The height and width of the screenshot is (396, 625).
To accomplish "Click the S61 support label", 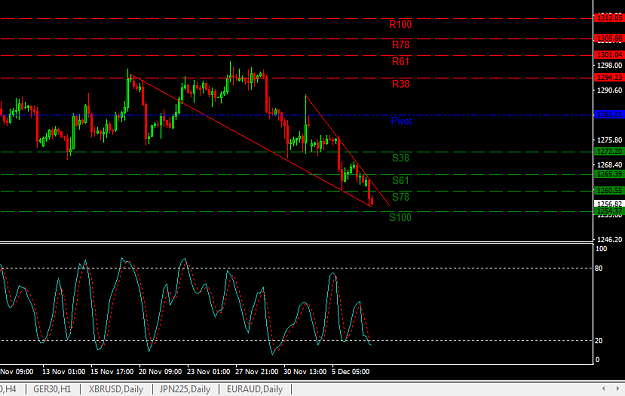I will (401, 181).
